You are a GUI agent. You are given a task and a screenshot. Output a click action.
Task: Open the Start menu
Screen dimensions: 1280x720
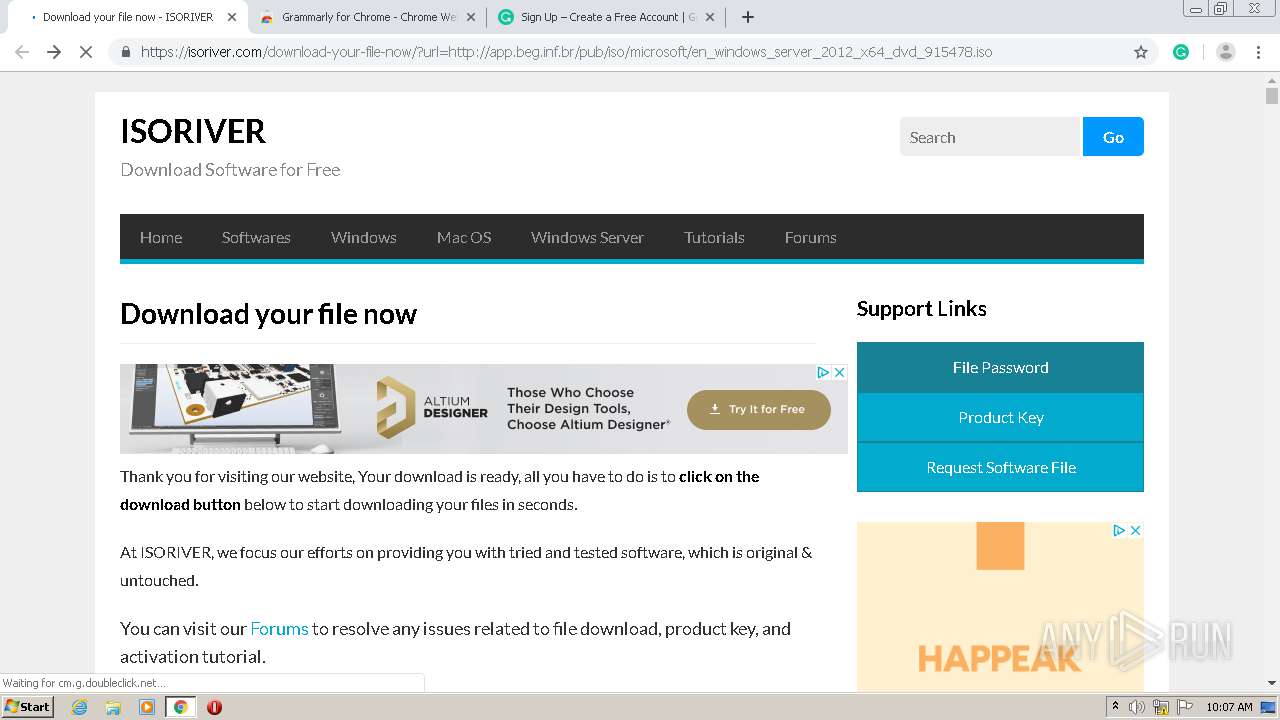[27, 707]
